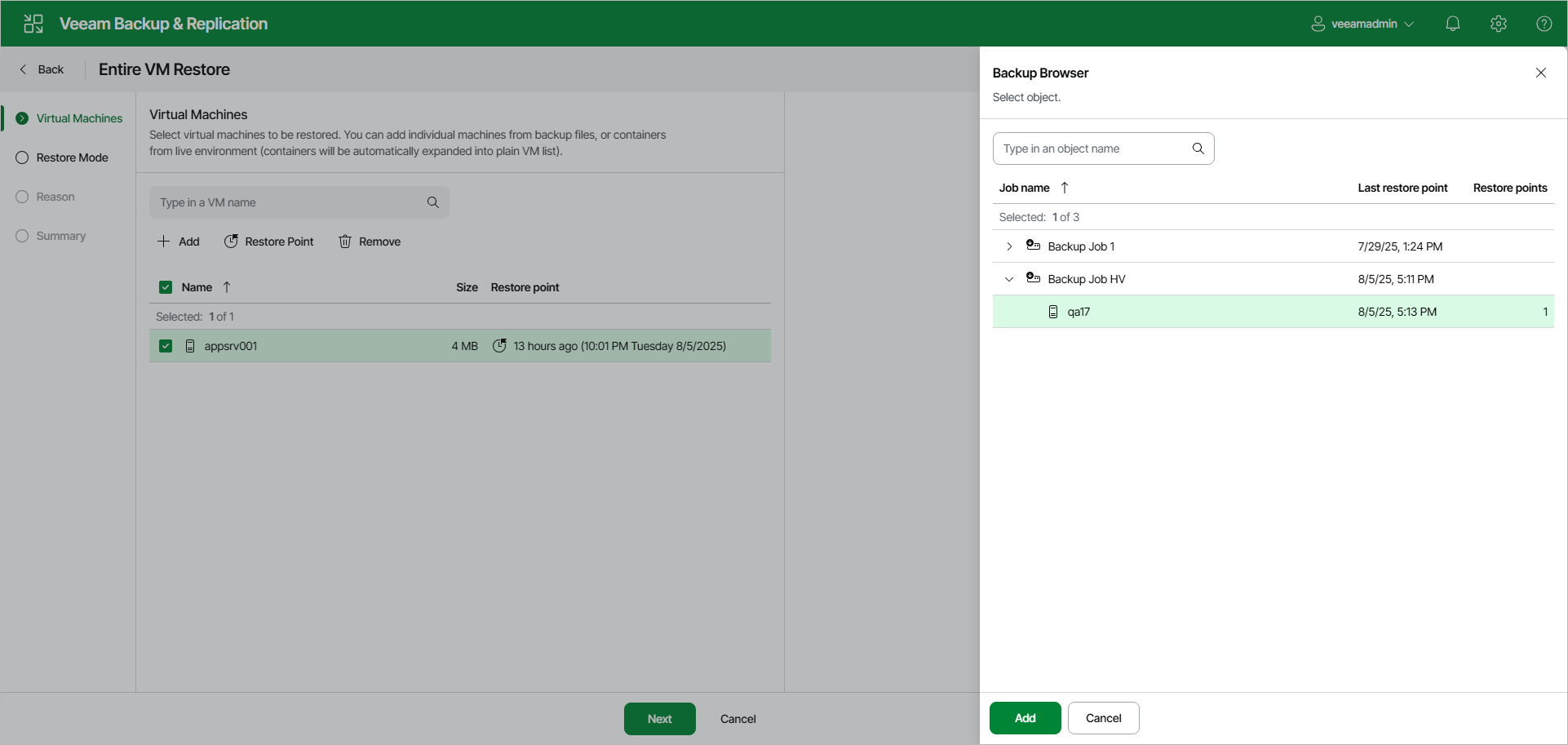Click the Last restore point column header

pos(1402,188)
